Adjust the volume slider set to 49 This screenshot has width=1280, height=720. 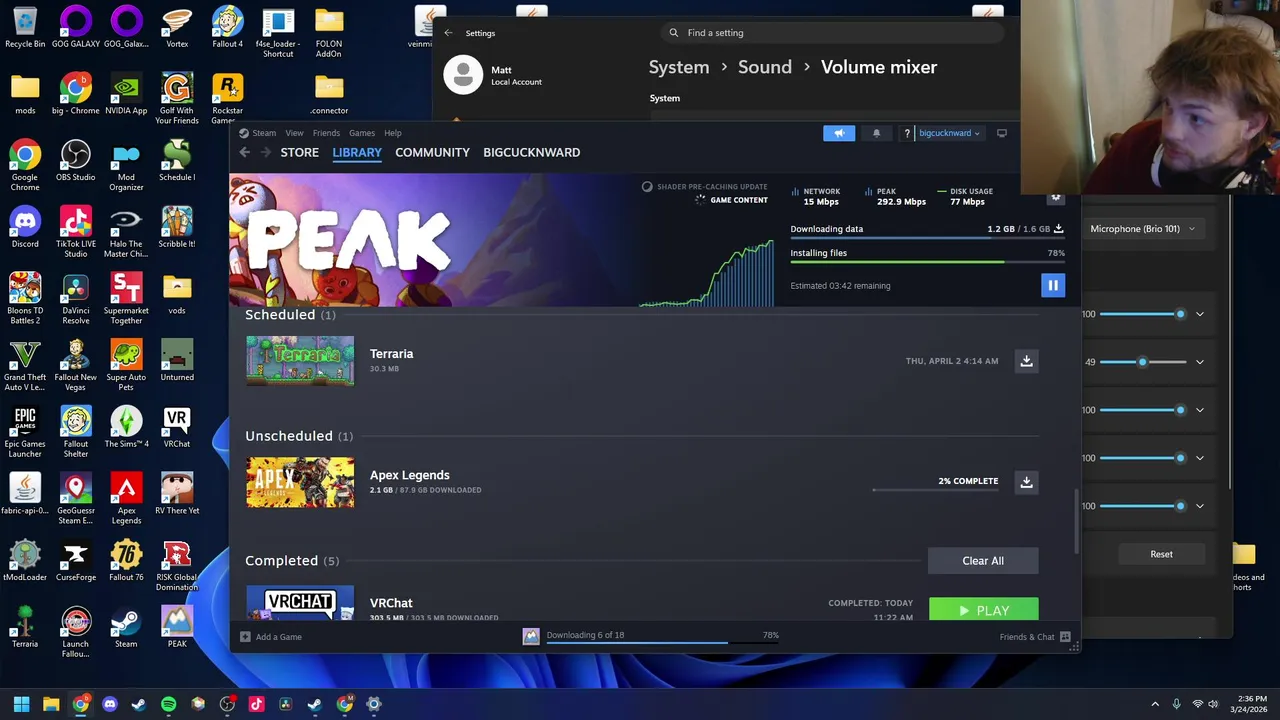click(x=1143, y=362)
